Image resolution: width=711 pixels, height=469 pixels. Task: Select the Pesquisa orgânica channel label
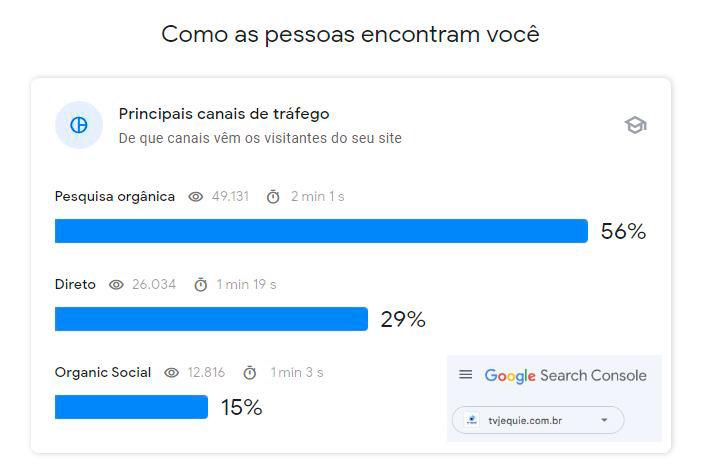tap(114, 197)
